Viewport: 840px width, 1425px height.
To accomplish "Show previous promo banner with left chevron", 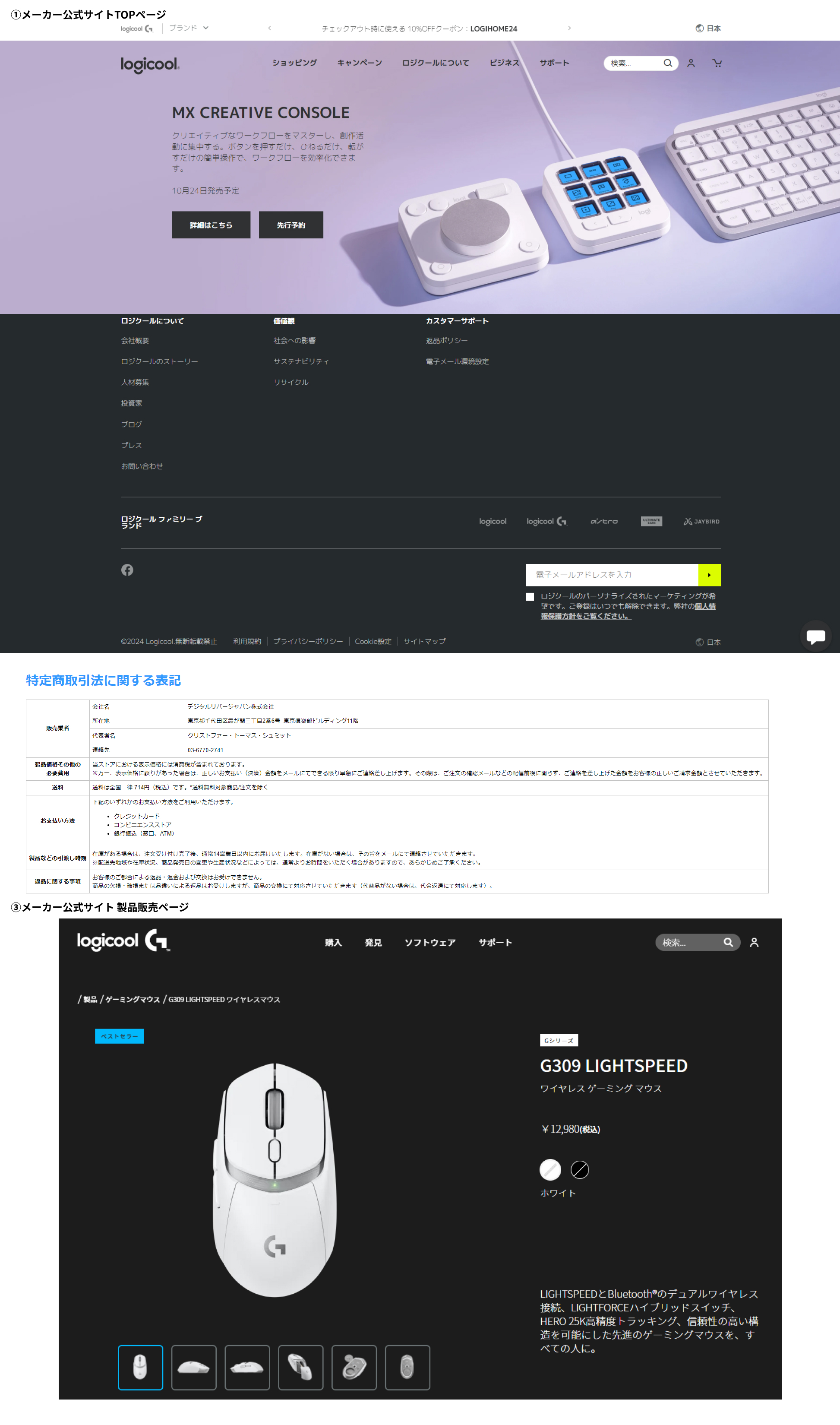I will (269, 28).
